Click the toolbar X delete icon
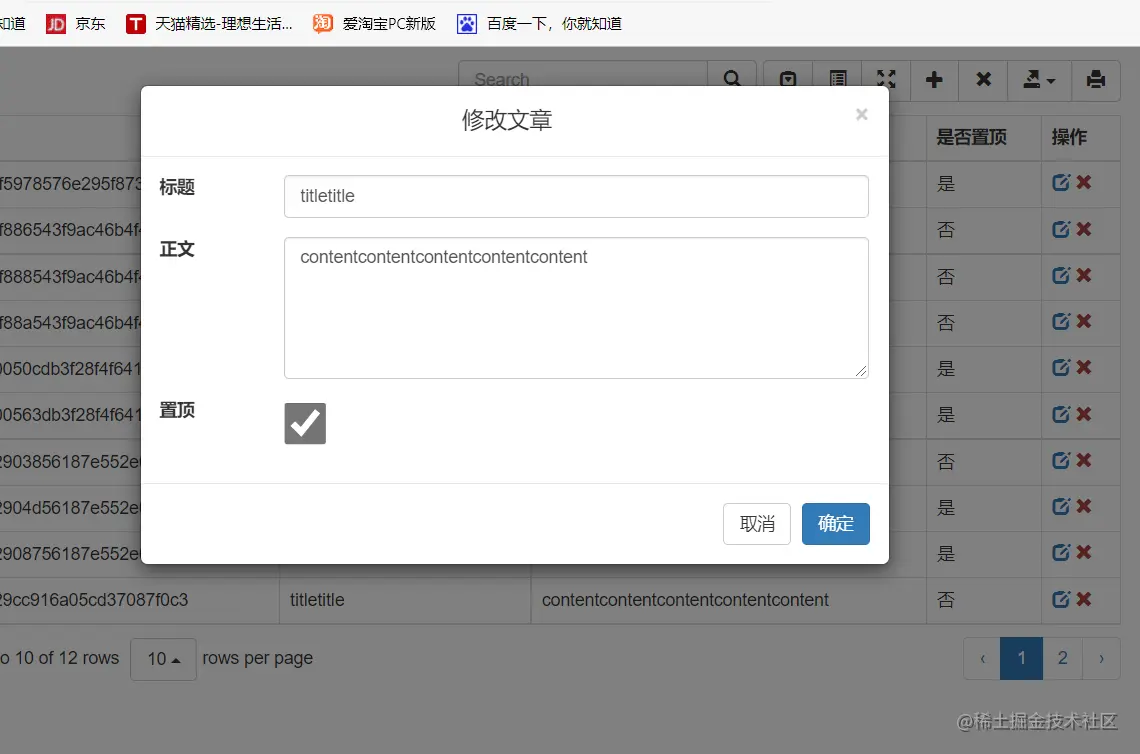The image size is (1140, 754). coord(983,79)
